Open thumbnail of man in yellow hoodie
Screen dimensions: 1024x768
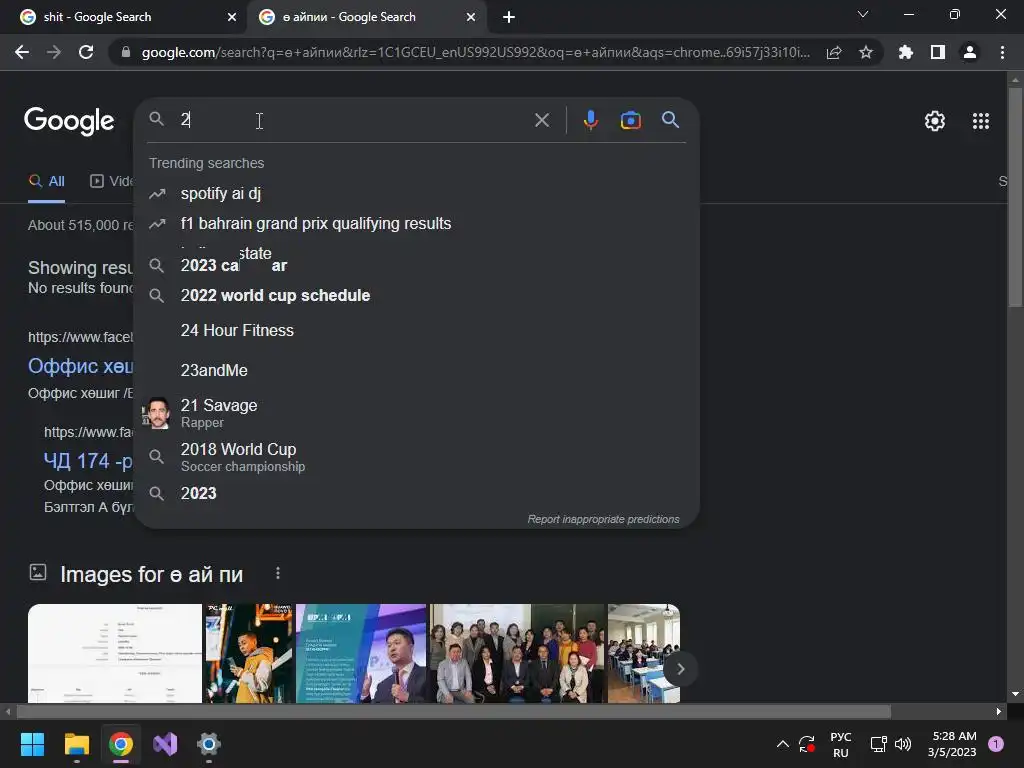249,653
